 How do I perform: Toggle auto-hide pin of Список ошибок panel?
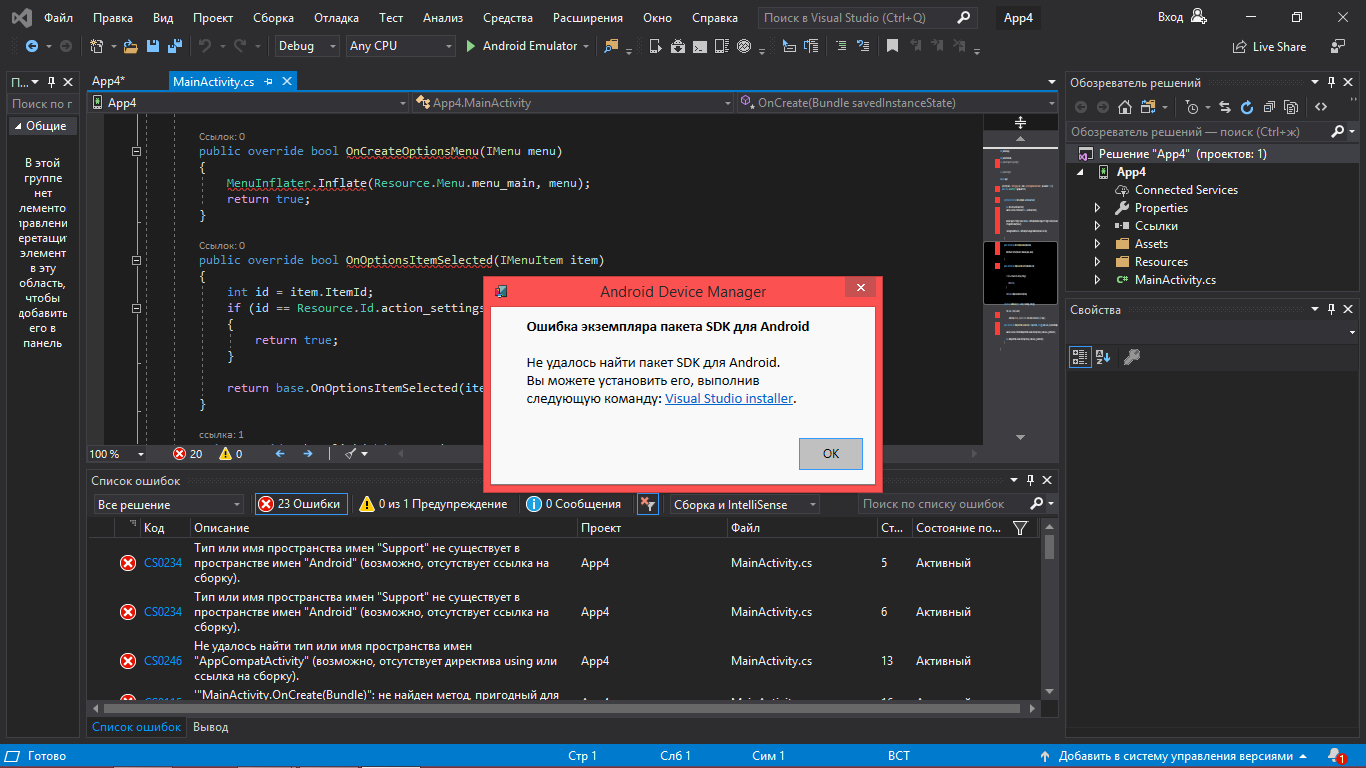coord(1031,481)
